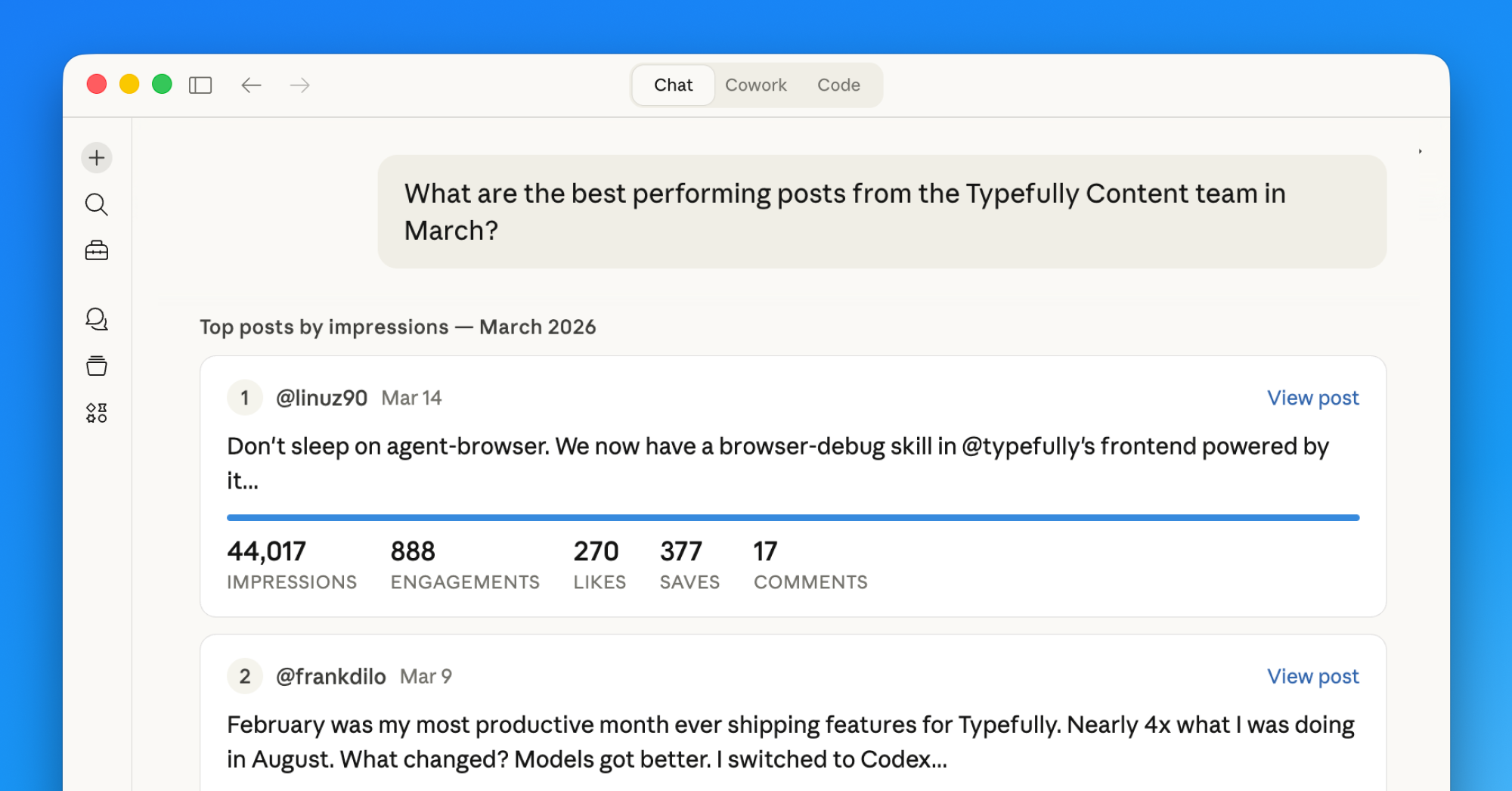The image size is (1512, 791).
Task: Click View post for @frankdilo's post
Action: click(1312, 676)
